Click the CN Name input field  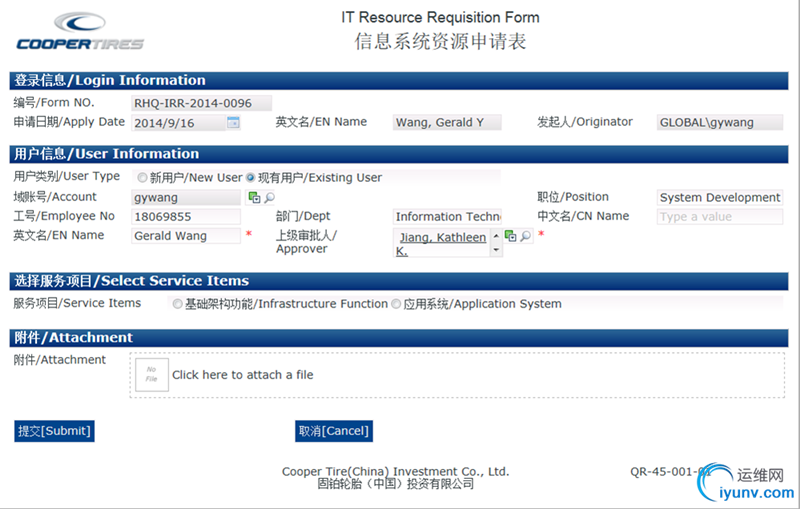click(719, 217)
